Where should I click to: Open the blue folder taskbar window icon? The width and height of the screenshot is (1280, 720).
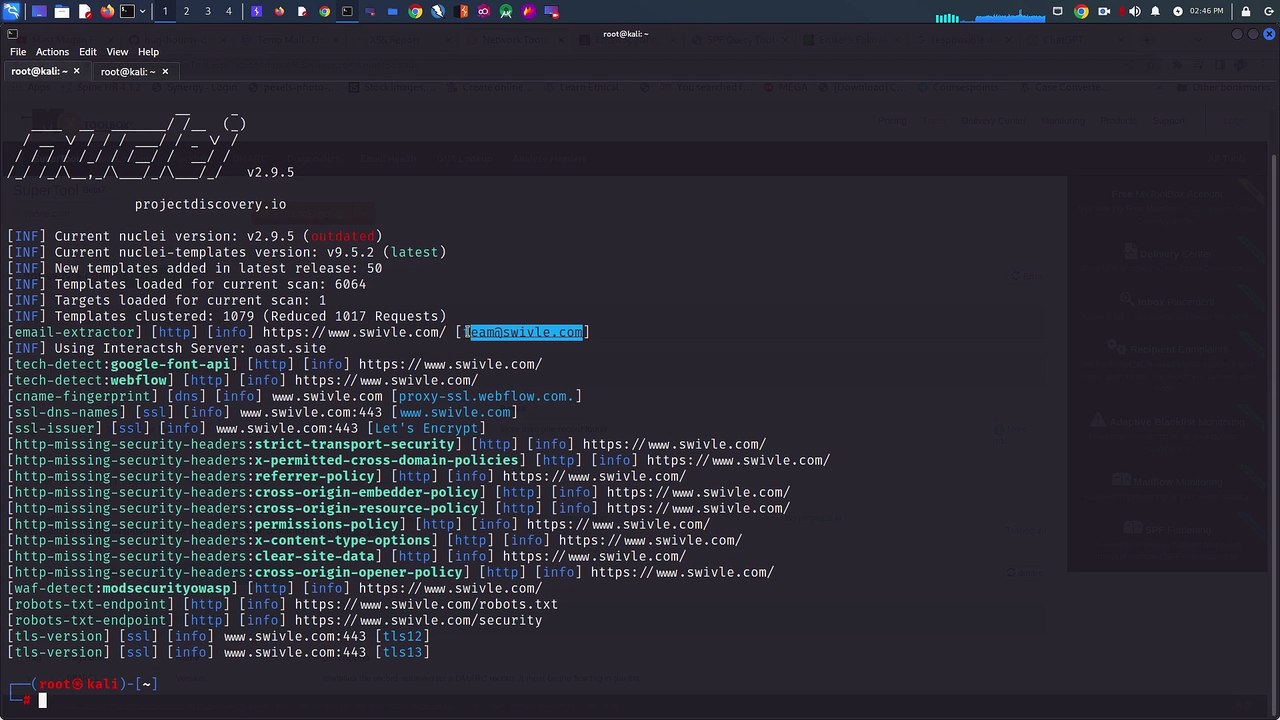click(392, 12)
